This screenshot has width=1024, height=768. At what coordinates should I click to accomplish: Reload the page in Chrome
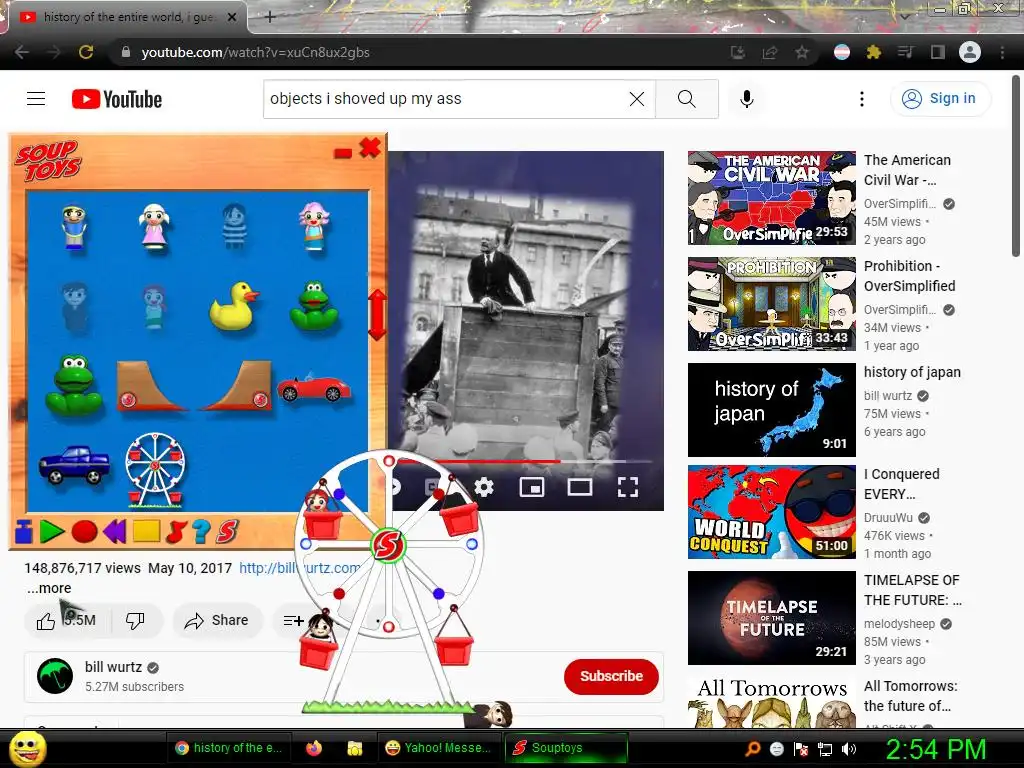click(x=86, y=52)
